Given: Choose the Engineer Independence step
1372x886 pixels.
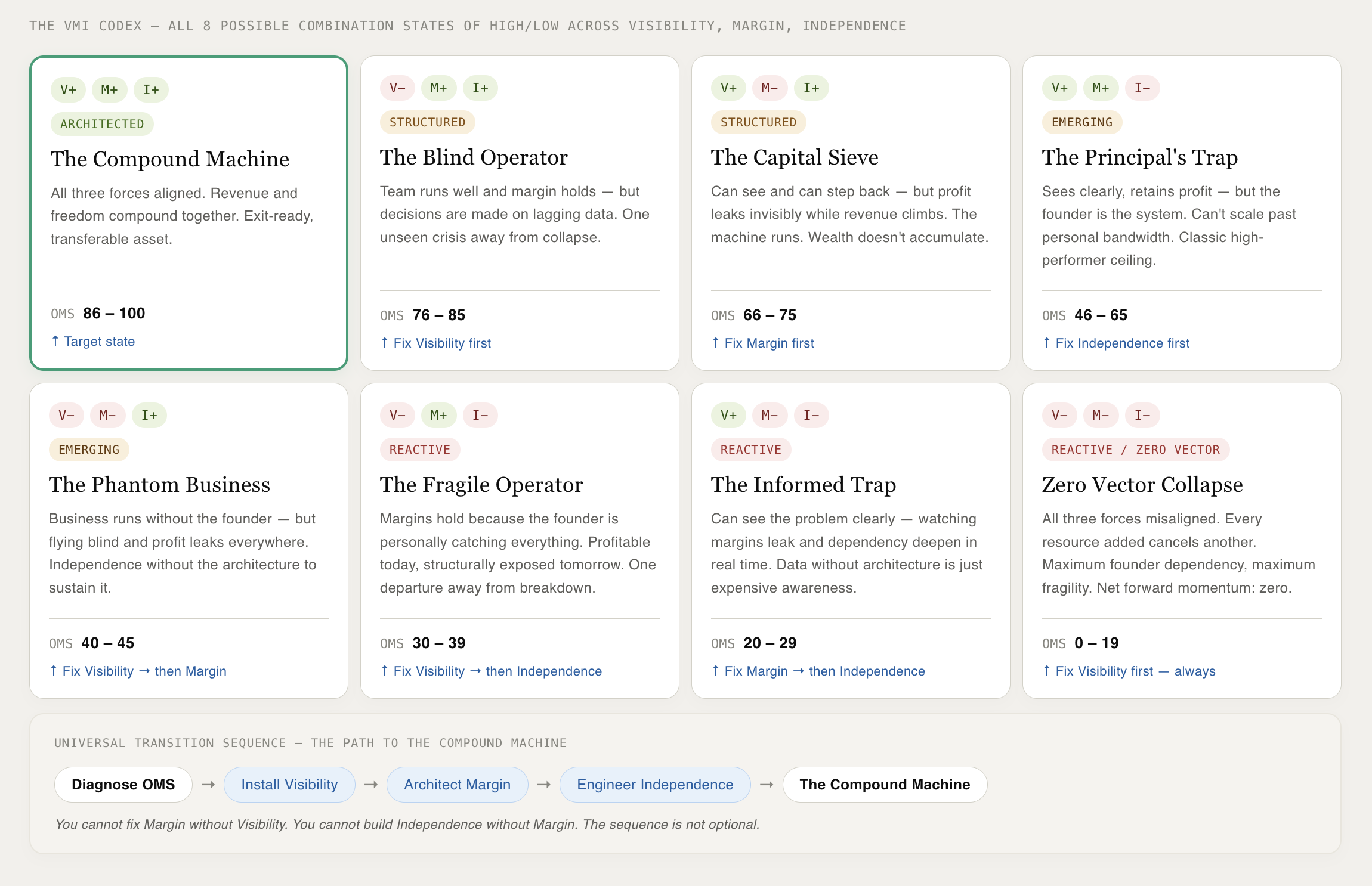Looking at the screenshot, I should click(654, 785).
